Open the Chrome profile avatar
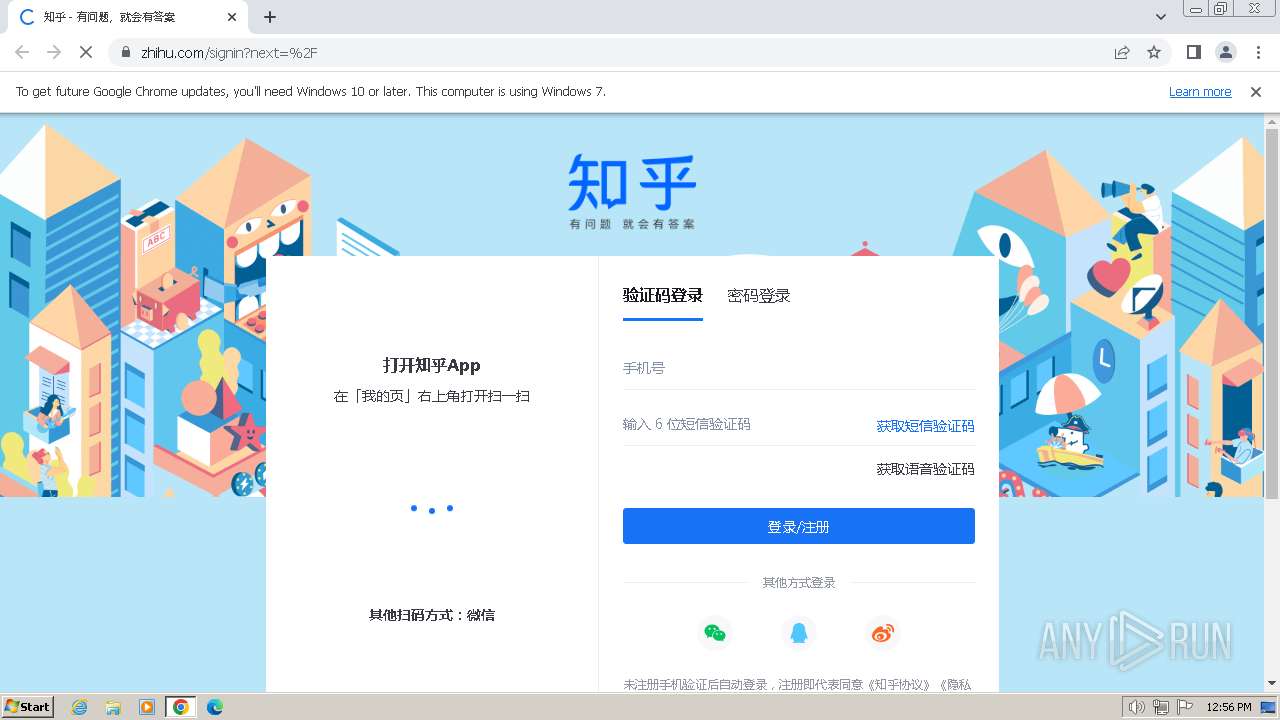Screen dimensions: 1280x720 (1225, 52)
